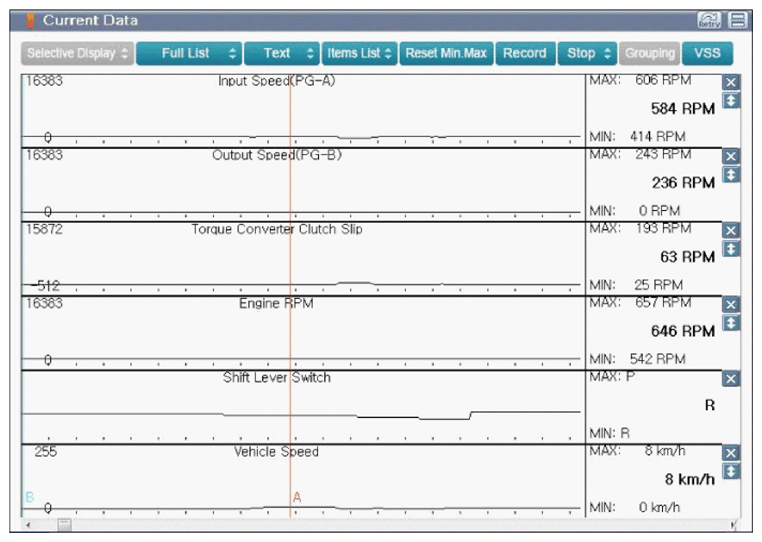Open the Full List dropdown
This screenshot has height=542, width=762.
(x=189, y=53)
